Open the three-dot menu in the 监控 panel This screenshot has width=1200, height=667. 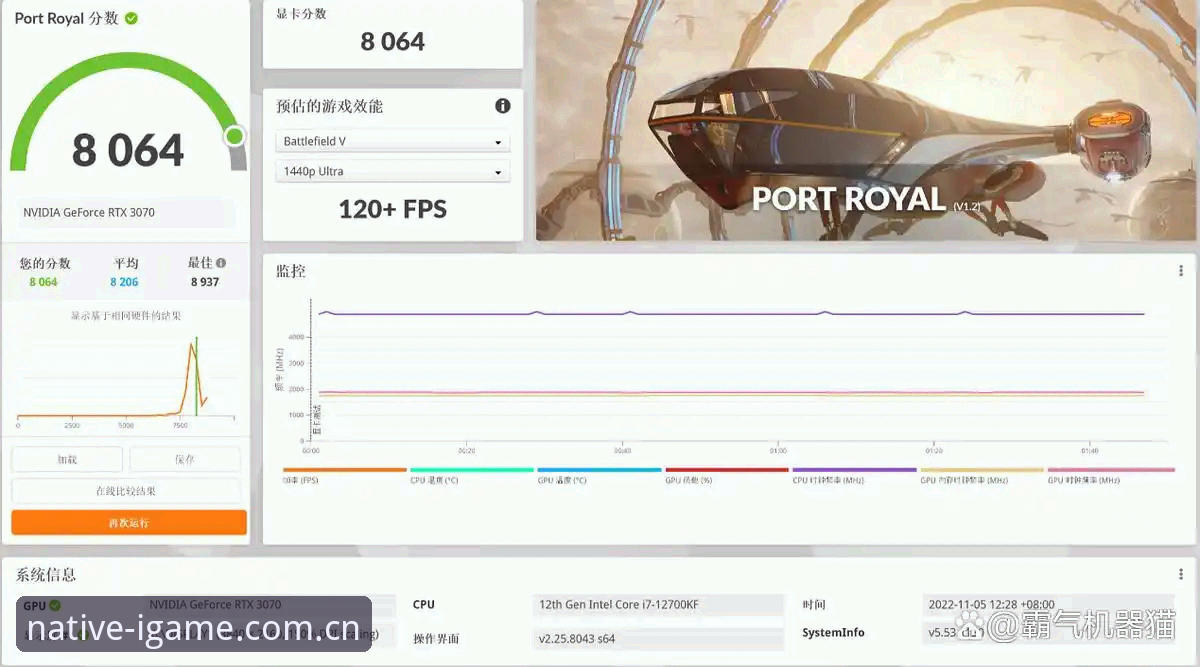pos(1181,271)
